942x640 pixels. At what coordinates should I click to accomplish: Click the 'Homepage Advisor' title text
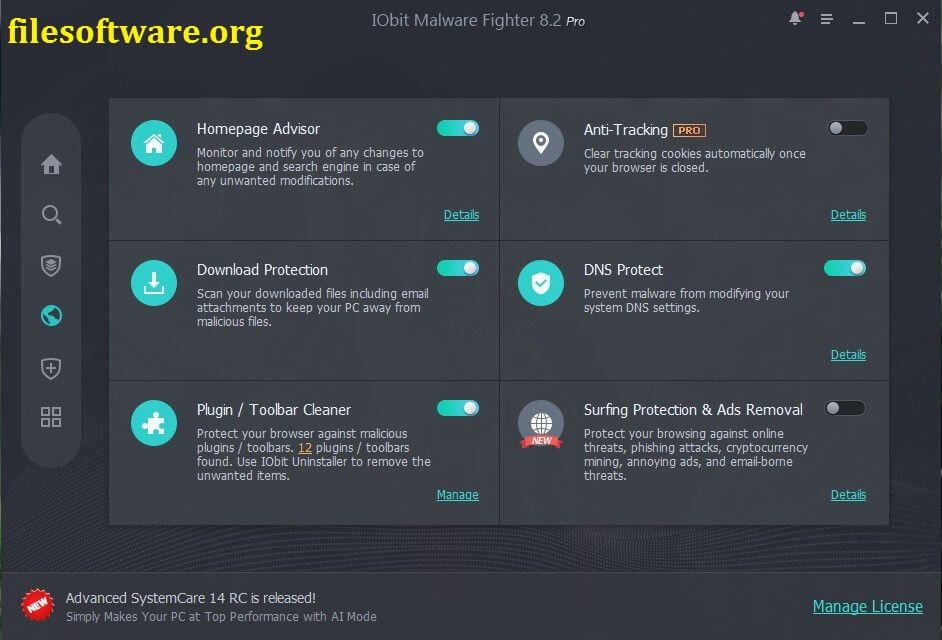point(258,129)
